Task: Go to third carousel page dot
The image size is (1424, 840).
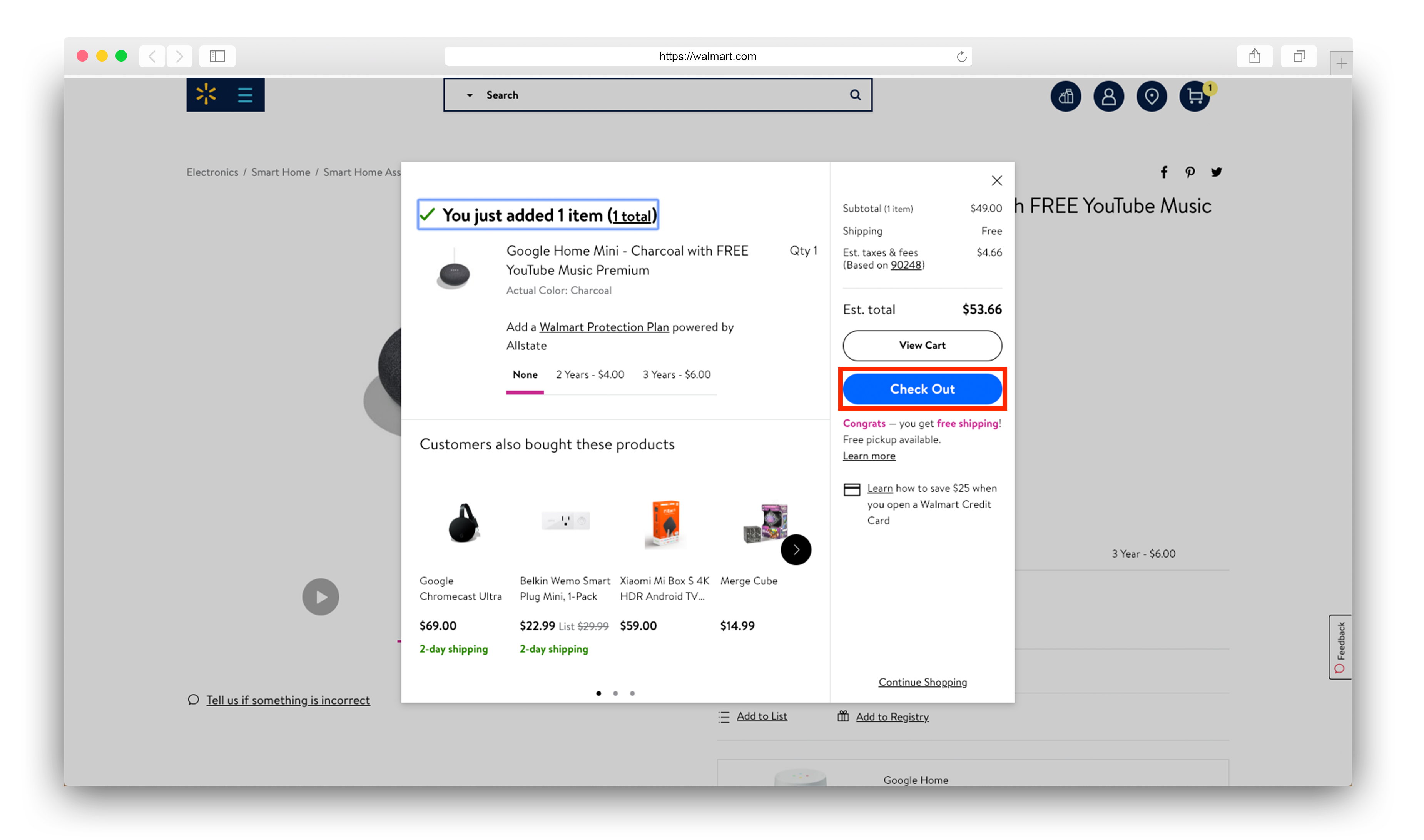Action: click(632, 693)
